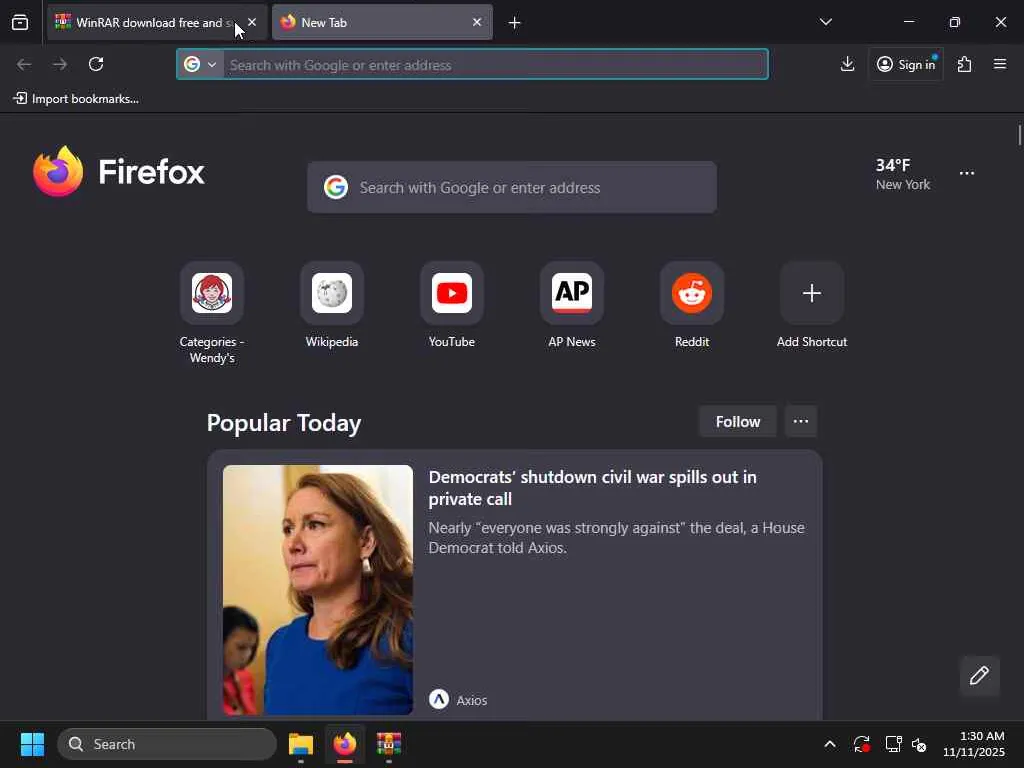Open the clock showing 1:30 AM
This screenshot has height=768, width=1024.
tap(974, 744)
